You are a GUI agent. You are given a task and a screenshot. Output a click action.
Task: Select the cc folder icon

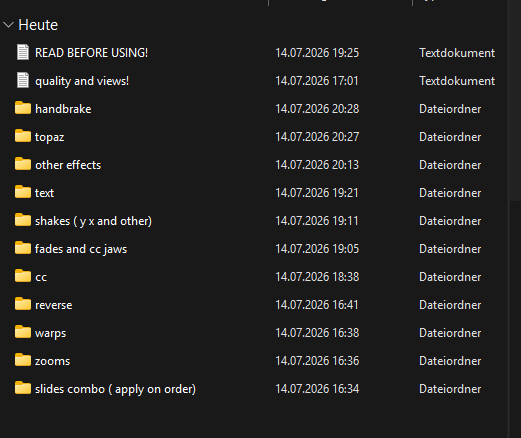coord(23,276)
